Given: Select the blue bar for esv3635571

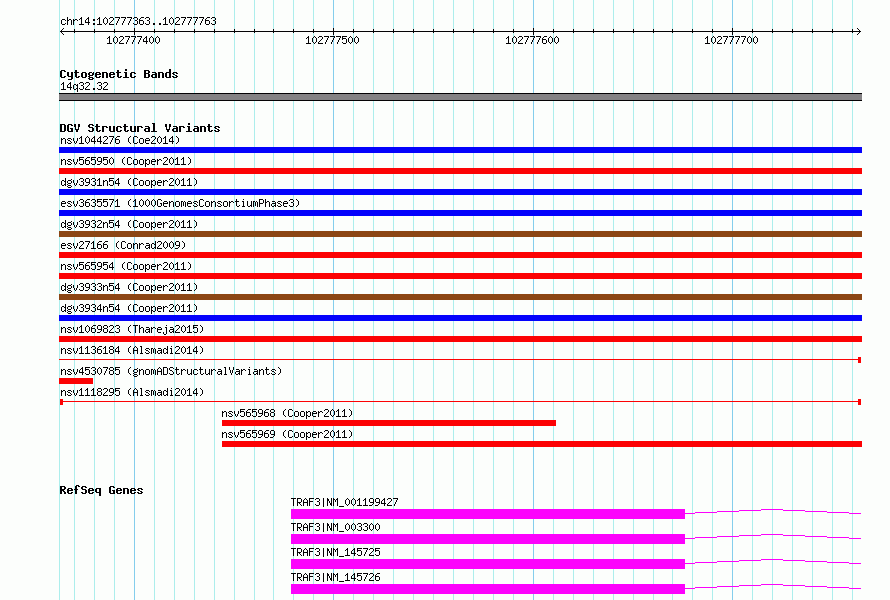Looking at the screenshot, I should pos(460,213).
